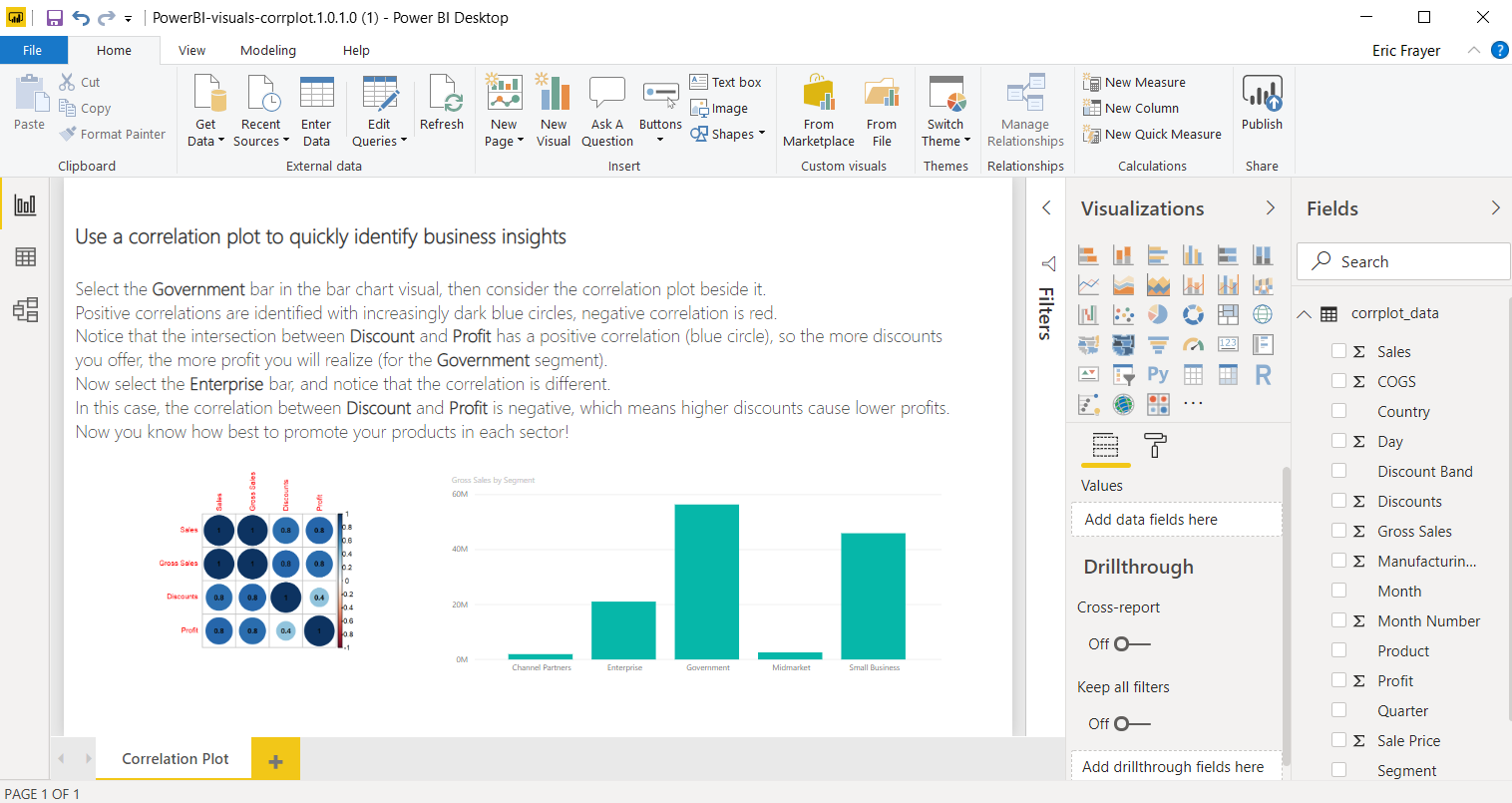Click the Save icon in title bar
1512x803 pixels.
point(55,18)
